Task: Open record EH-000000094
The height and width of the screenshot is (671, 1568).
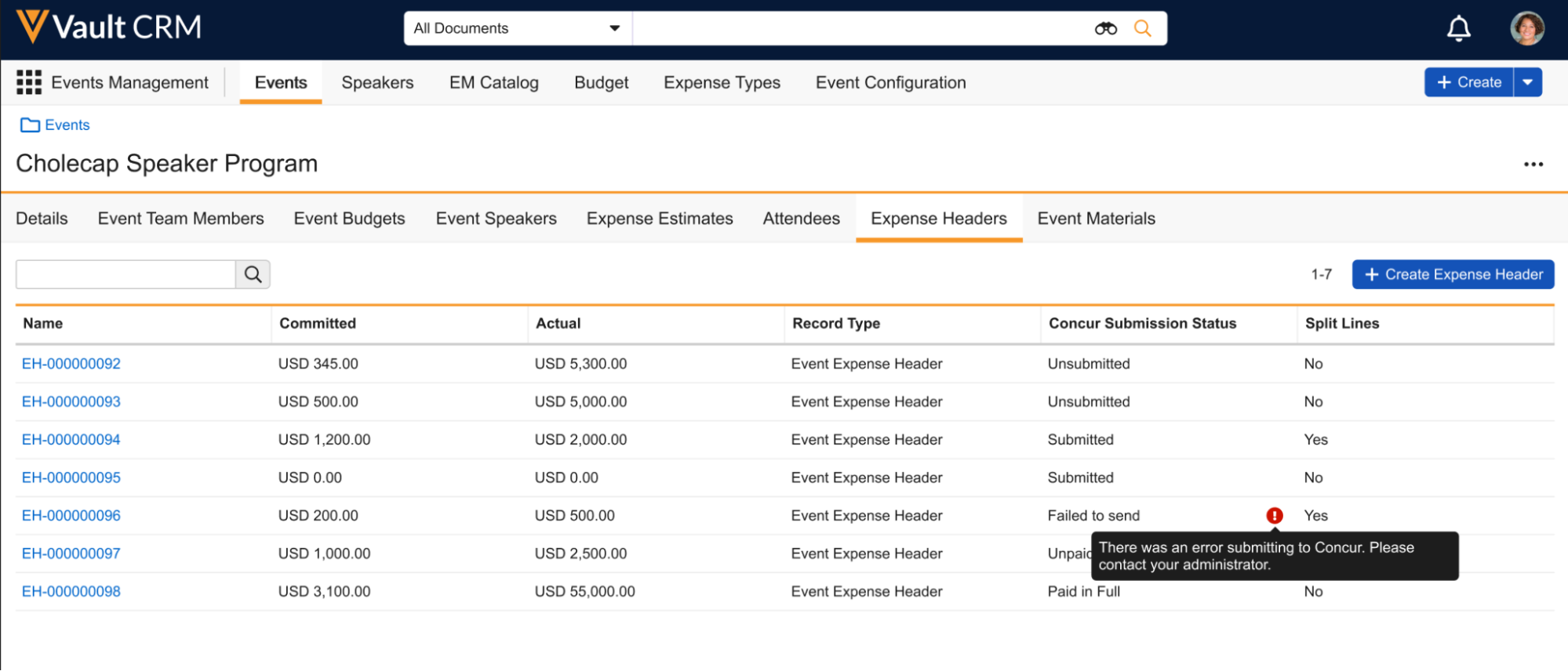Action: click(71, 440)
